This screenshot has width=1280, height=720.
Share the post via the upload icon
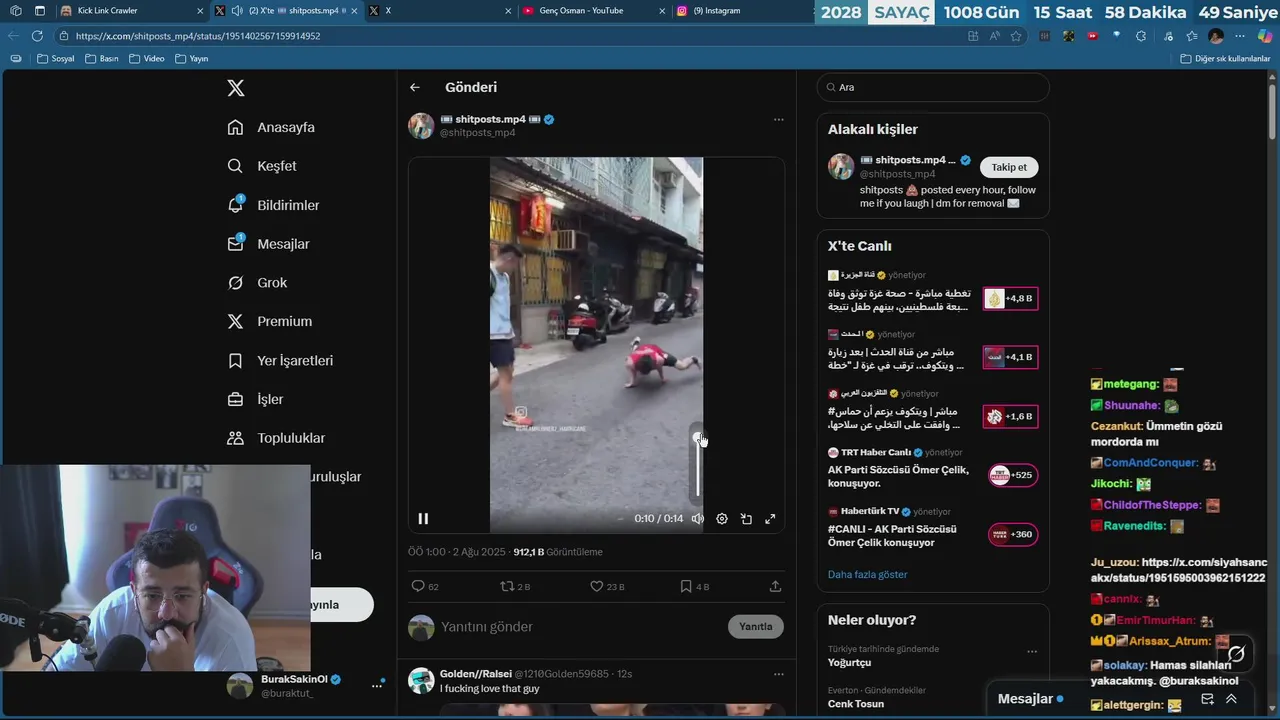click(775, 586)
